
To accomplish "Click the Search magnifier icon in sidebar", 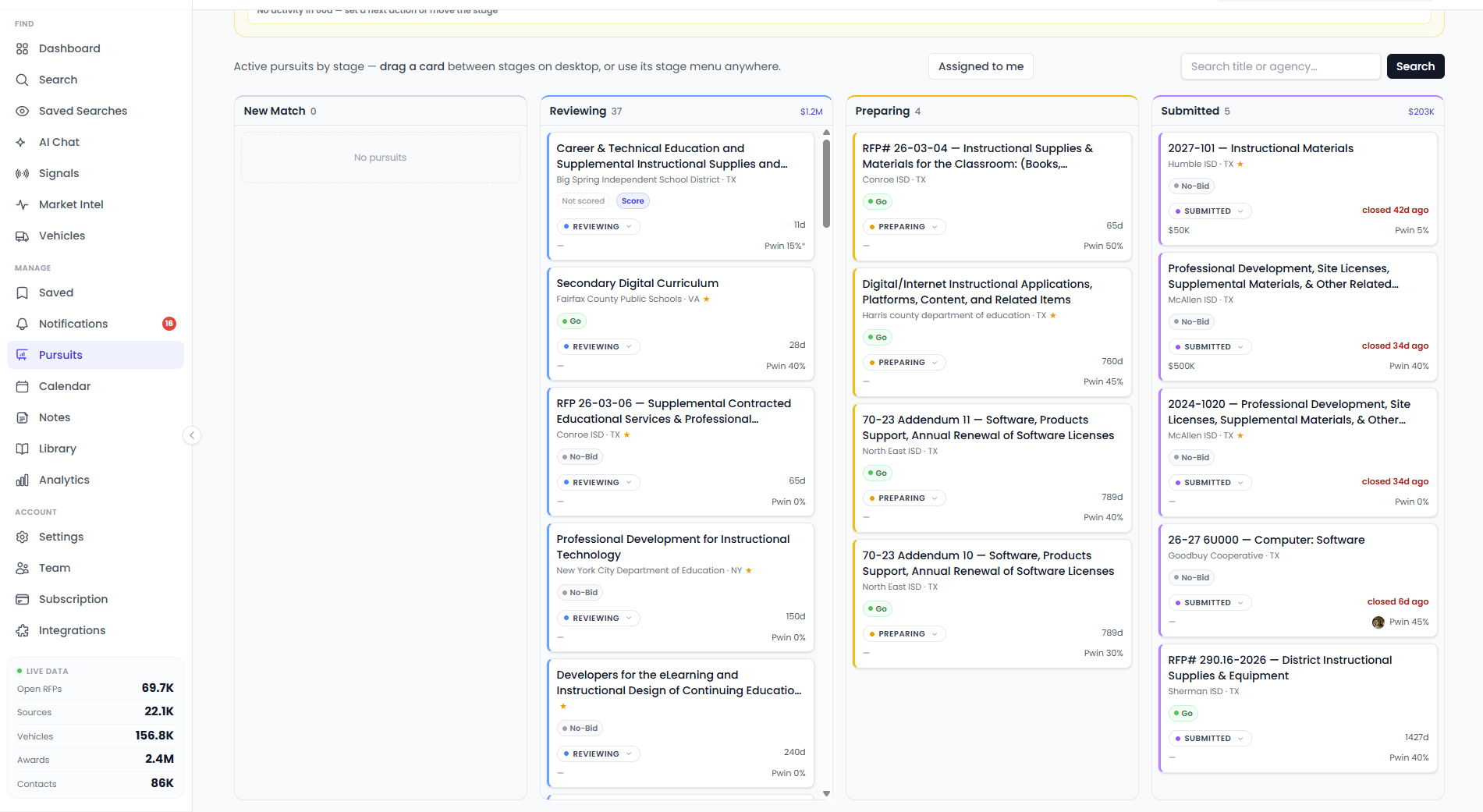I will [x=22, y=80].
